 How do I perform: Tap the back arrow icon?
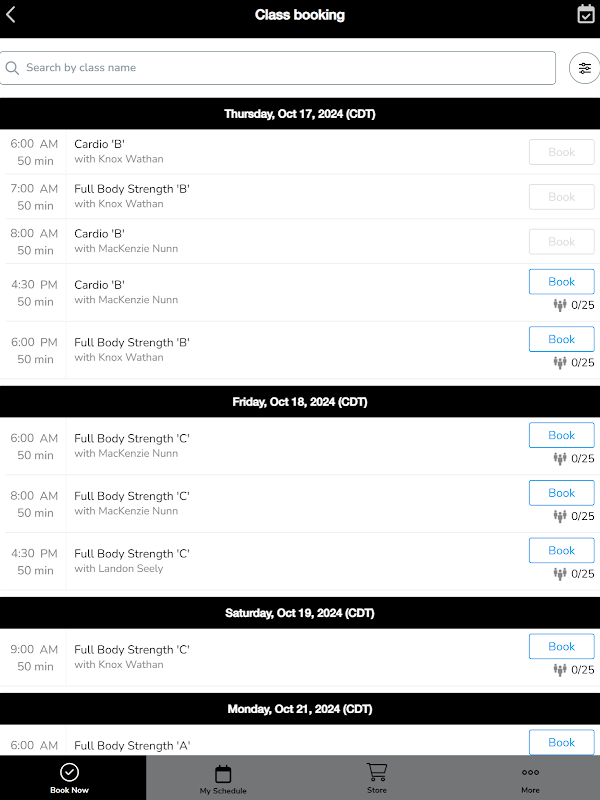coord(11,15)
